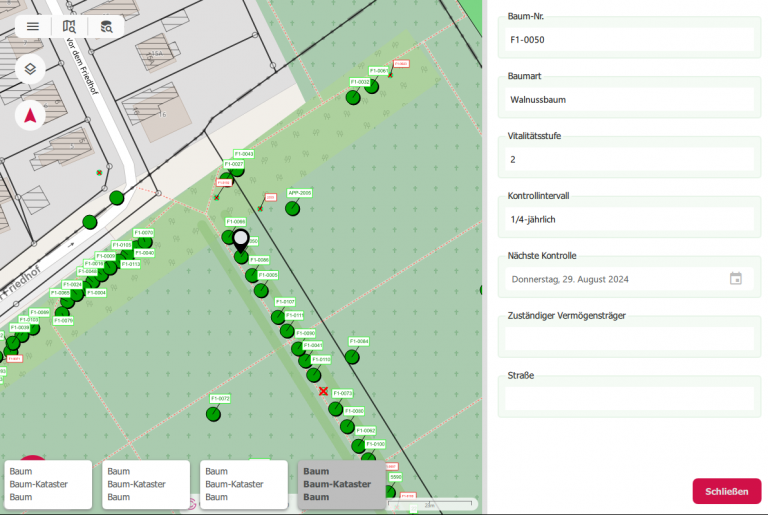Click the F1-0039 tree label
Screen dimensions: 768x515
click(x=20, y=327)
